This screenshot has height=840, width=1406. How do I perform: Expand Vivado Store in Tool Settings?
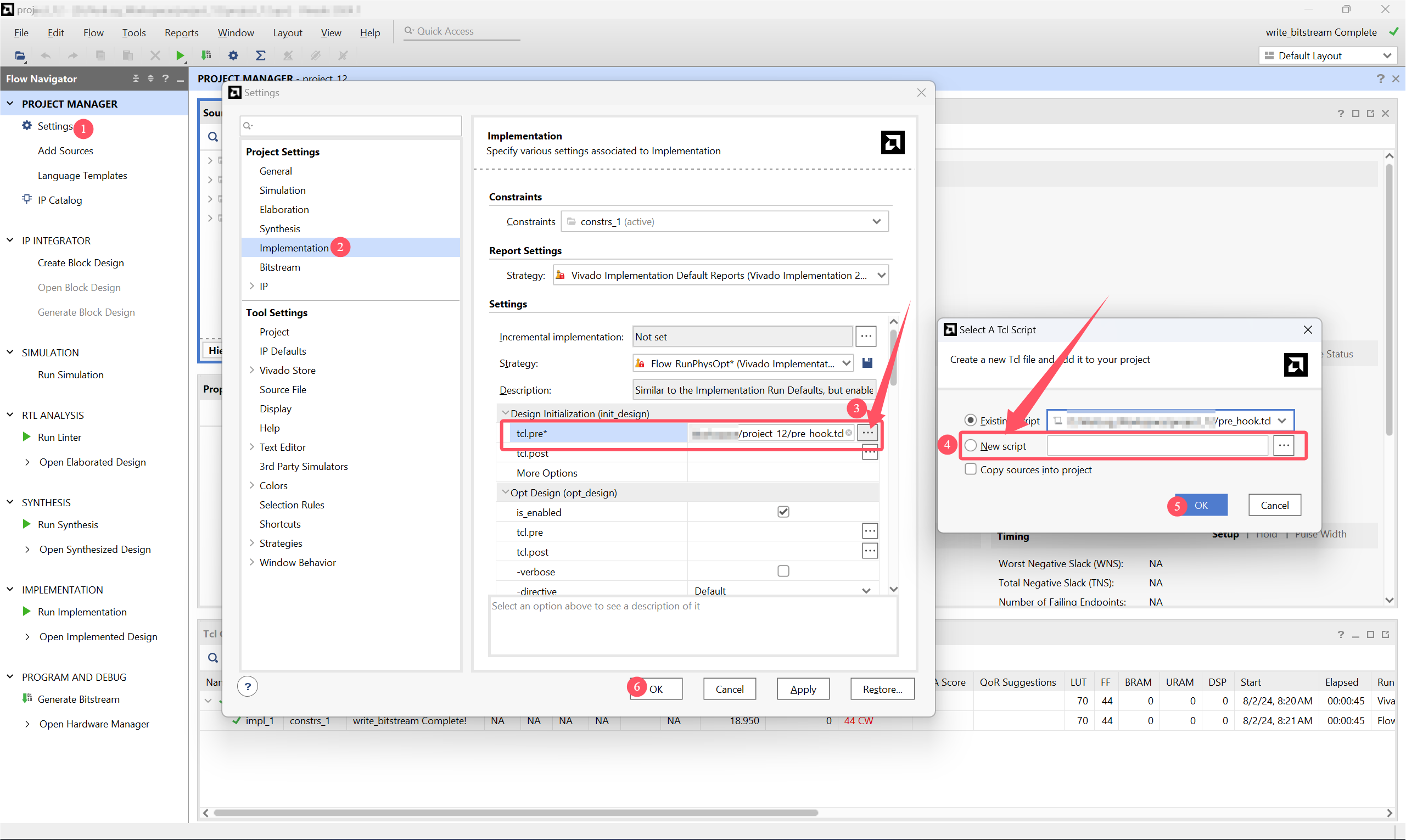(251, 370)
